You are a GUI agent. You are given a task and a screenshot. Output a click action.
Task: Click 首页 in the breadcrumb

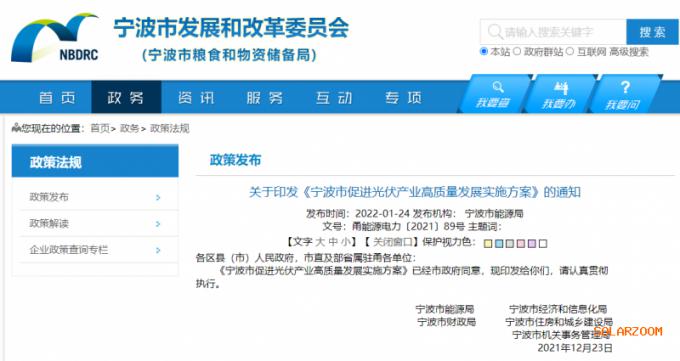tap(100, 128)
